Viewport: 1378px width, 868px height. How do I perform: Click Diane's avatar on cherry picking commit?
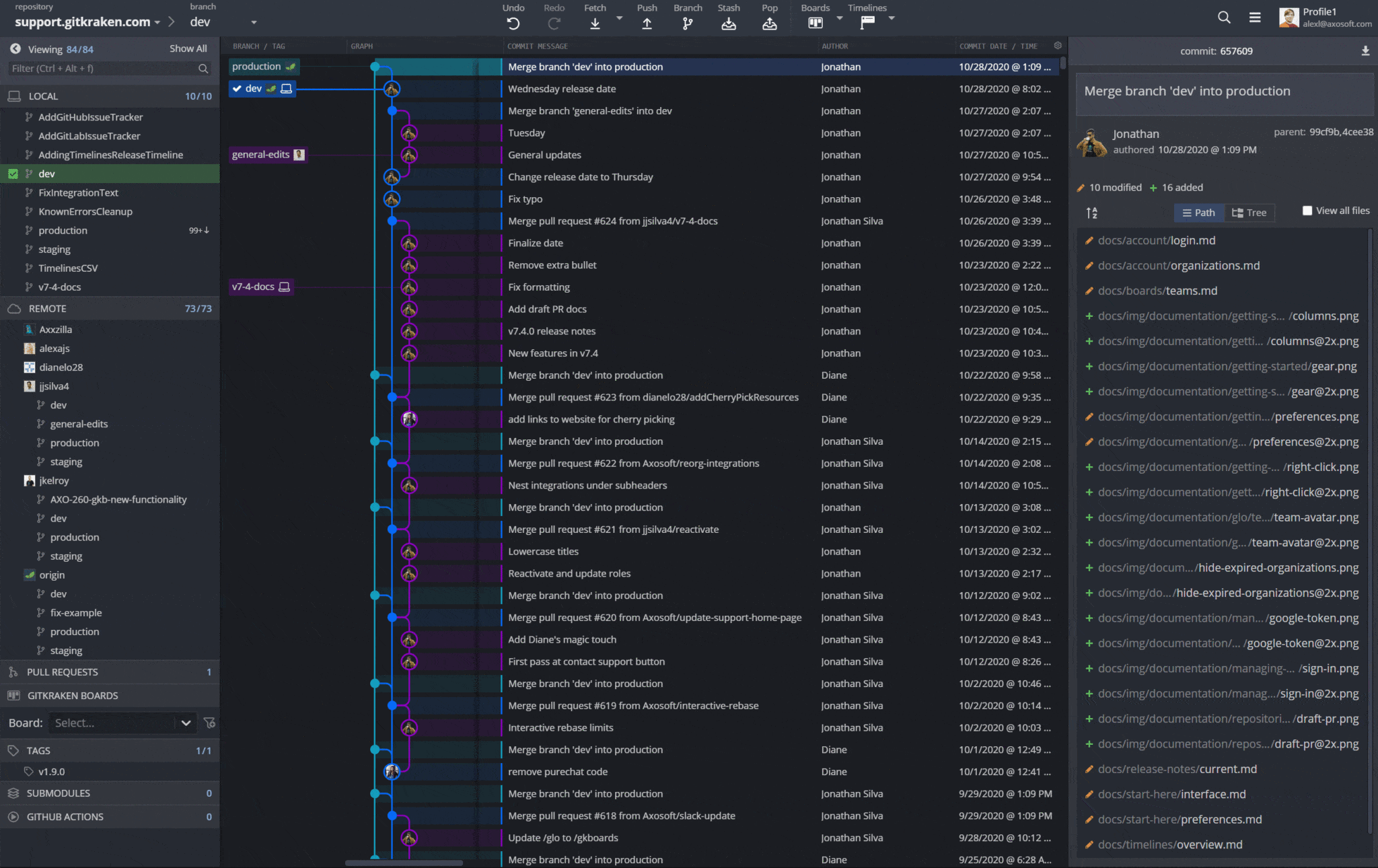click(x=409, y=419)
